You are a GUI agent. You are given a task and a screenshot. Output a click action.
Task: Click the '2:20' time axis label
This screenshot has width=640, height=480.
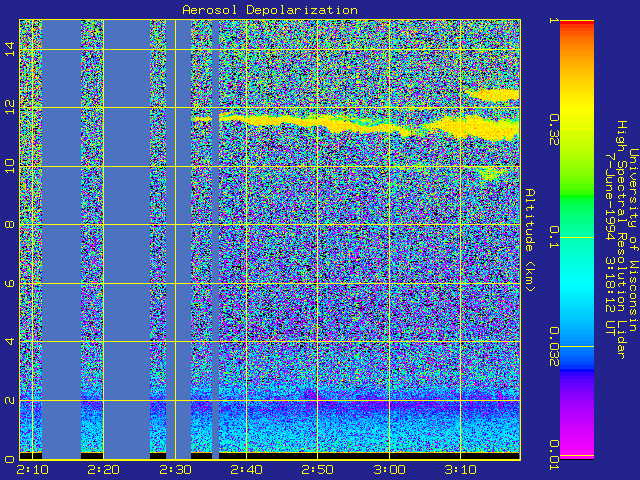click(x=103, y=469)
